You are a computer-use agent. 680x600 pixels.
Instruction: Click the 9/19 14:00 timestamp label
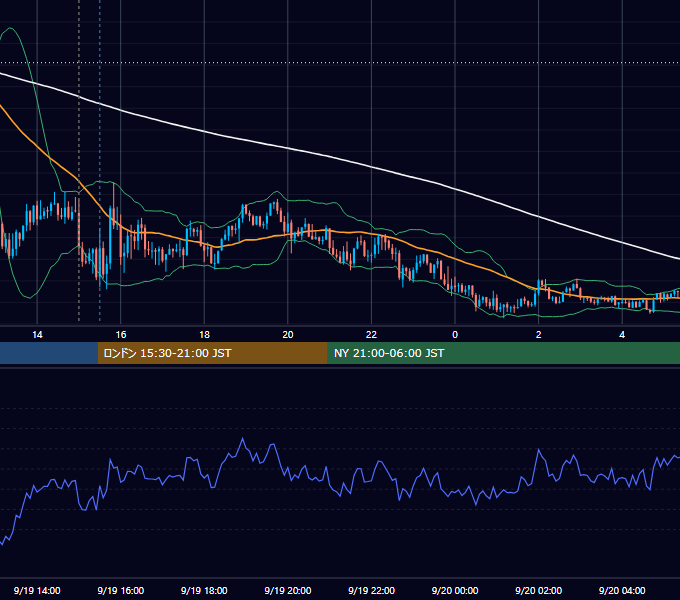tap(37, 590)
